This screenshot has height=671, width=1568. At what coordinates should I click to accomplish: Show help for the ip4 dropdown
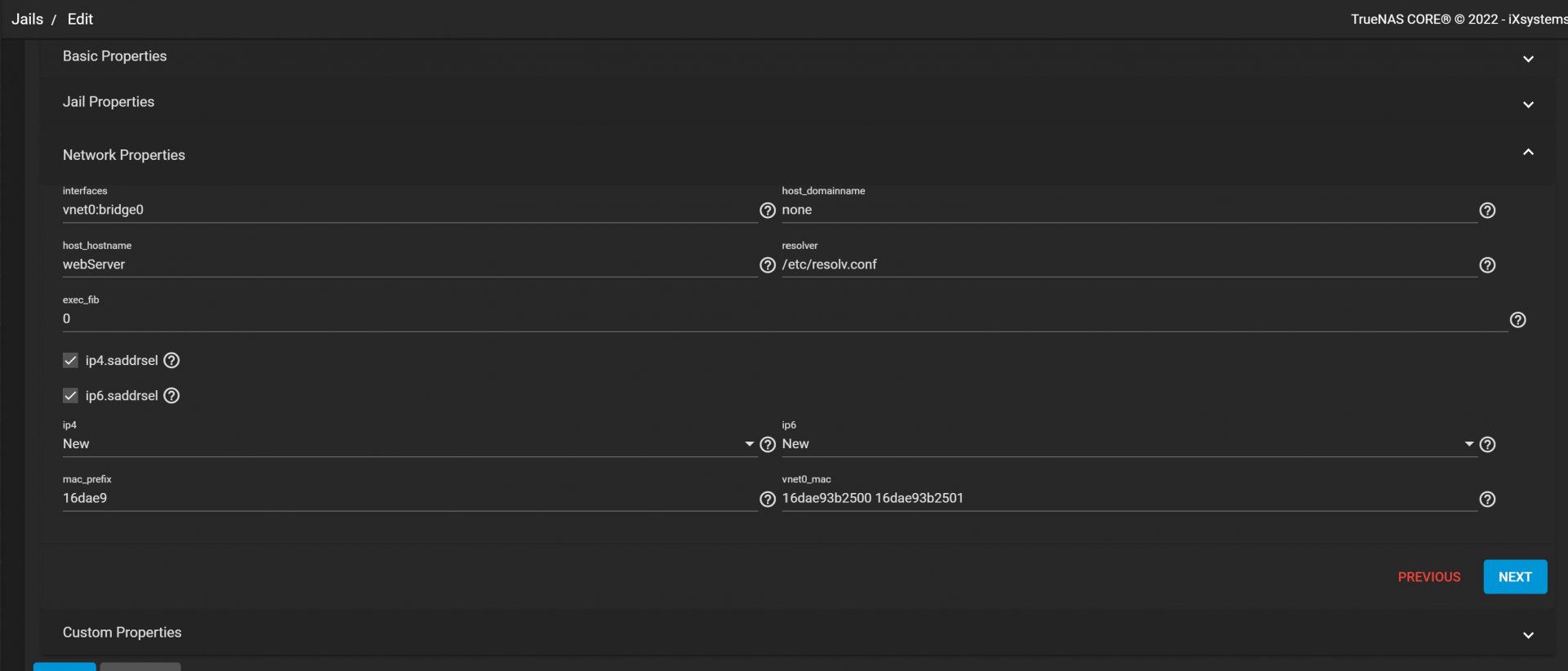point(767,445)
